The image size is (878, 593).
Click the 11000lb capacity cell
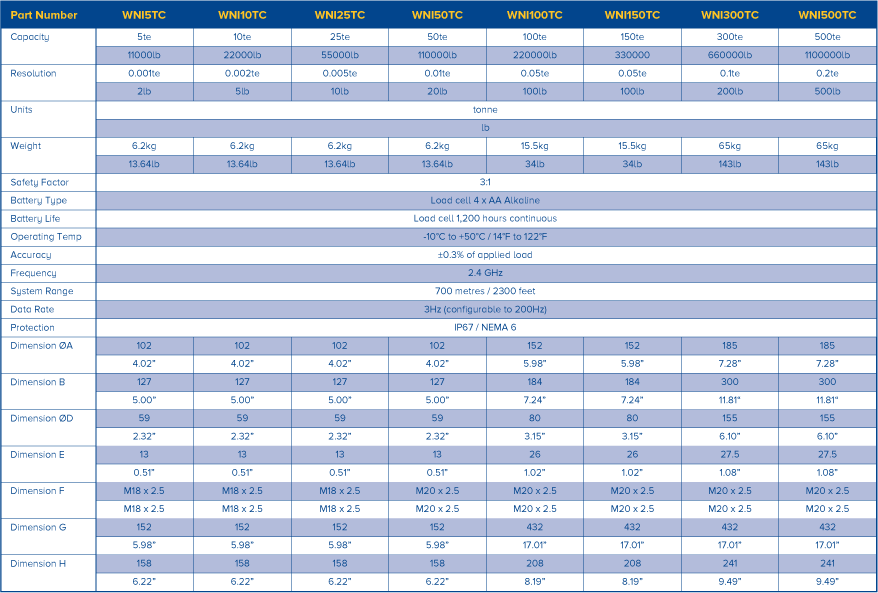click(144, 55)
